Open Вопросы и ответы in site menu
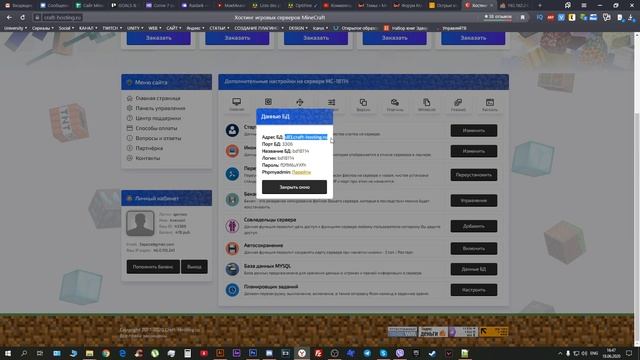Image resolution: width=640 pixels, height=360 pixels. coord(158,138)
